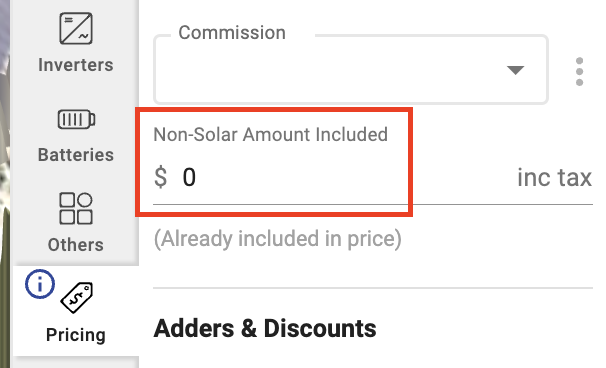Select the Batteries icon in sidebar
The image size is (606, 368).
tap(76, 119)
